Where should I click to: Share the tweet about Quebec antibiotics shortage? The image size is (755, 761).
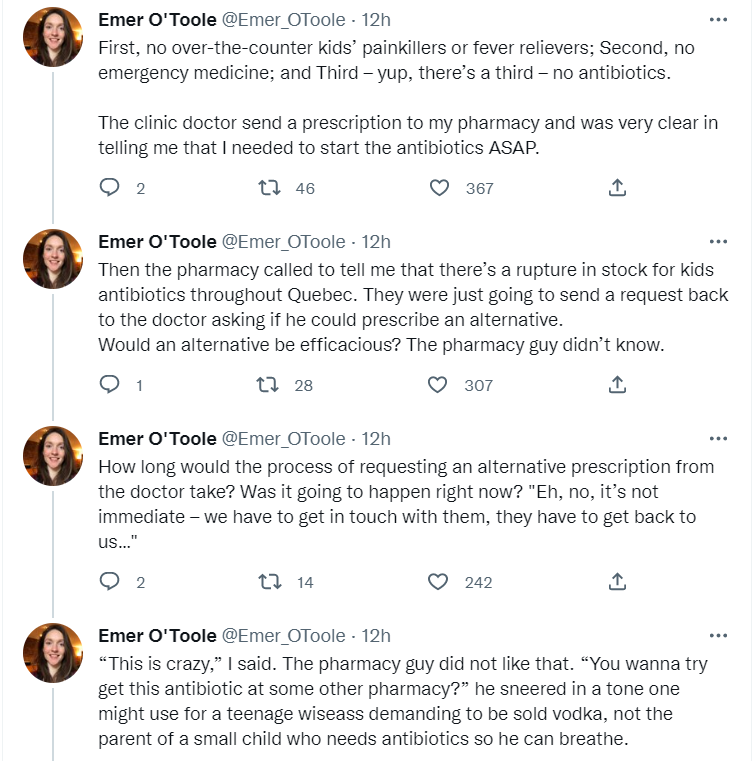click(x=618, y=385)
